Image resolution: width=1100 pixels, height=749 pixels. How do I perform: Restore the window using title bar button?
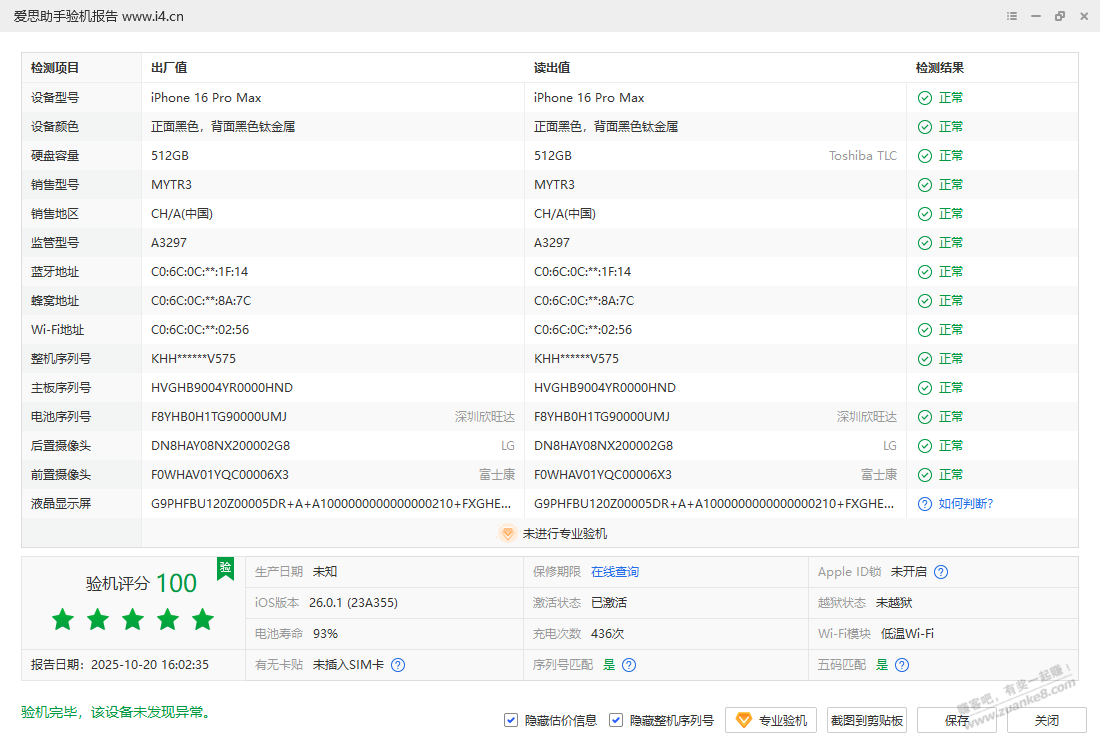click(x=1059, y=16)
